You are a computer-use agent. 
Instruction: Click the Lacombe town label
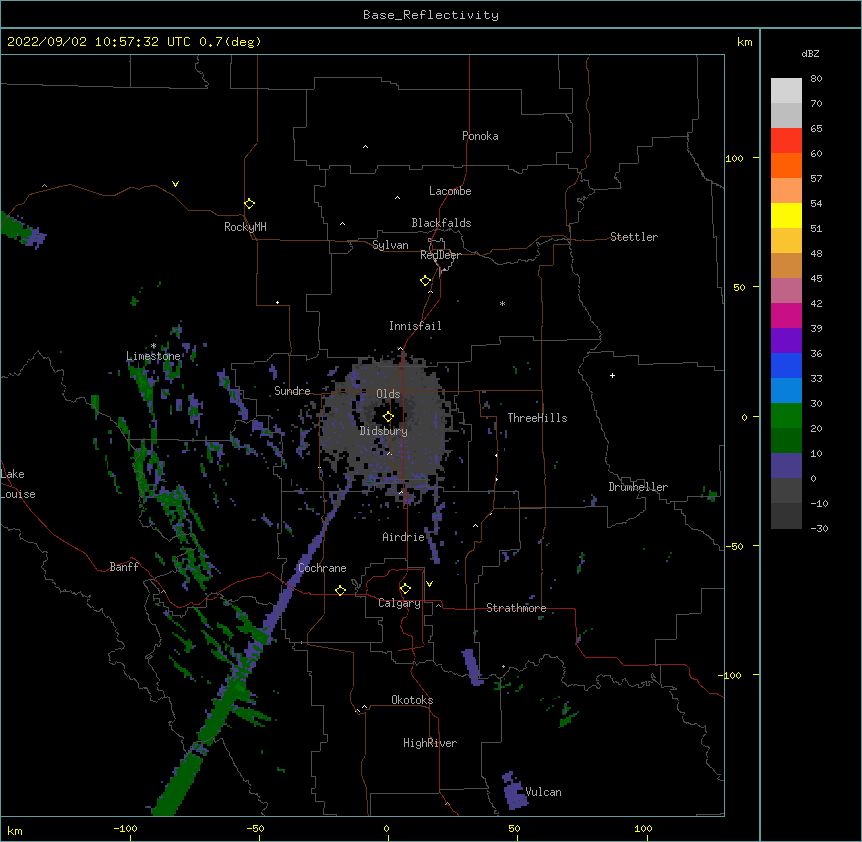pyautogui.click(x=450, y=191)
